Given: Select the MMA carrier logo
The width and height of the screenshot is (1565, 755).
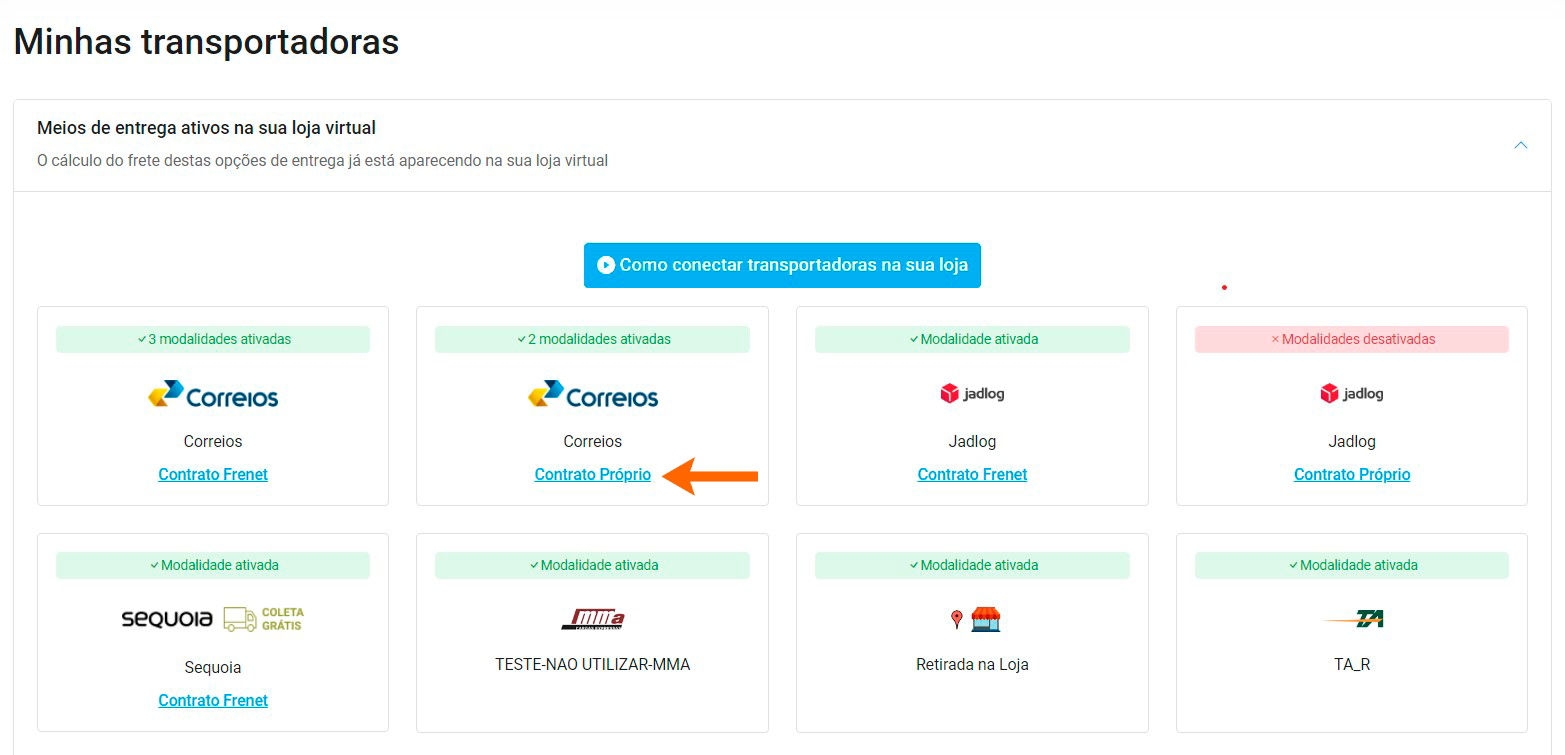Looking at the screenshot, I should (592, 618).
